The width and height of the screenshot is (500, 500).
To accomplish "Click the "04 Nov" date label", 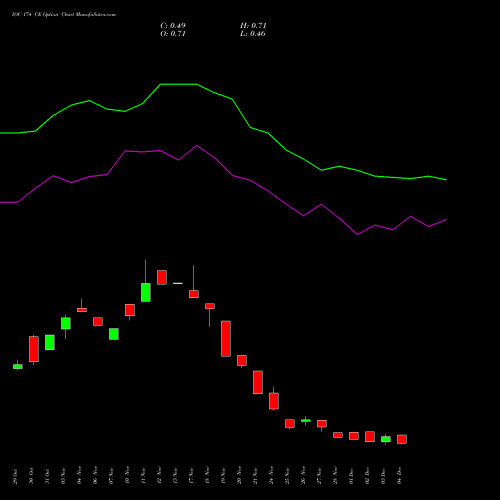I will pos(79,476).
